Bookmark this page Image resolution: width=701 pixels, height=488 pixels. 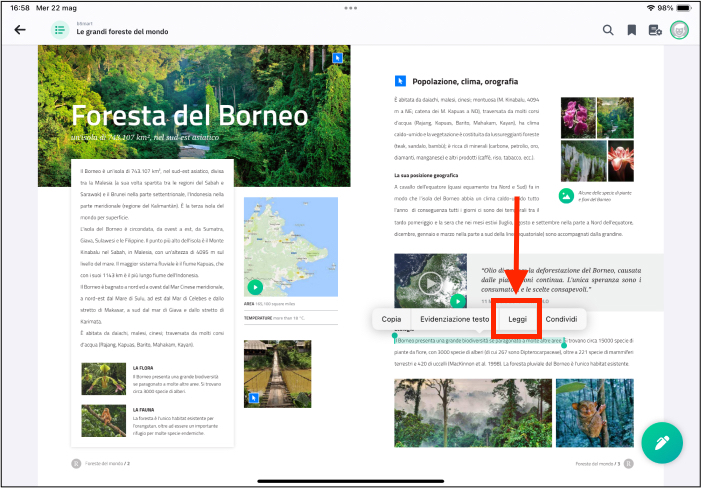(632, 30)
